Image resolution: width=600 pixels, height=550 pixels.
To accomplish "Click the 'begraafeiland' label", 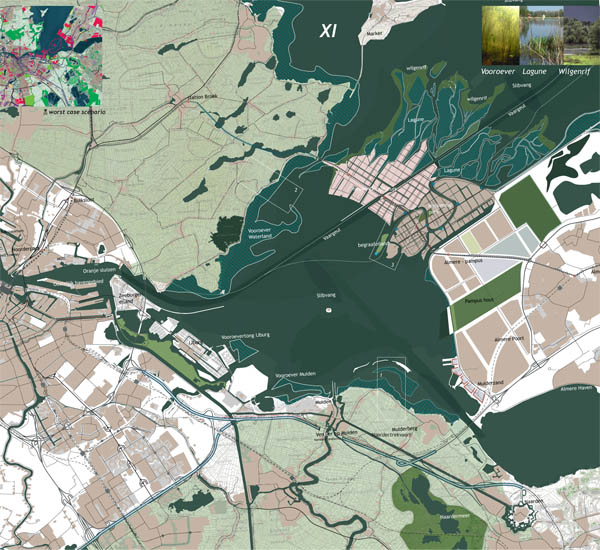I will (373, 244).
